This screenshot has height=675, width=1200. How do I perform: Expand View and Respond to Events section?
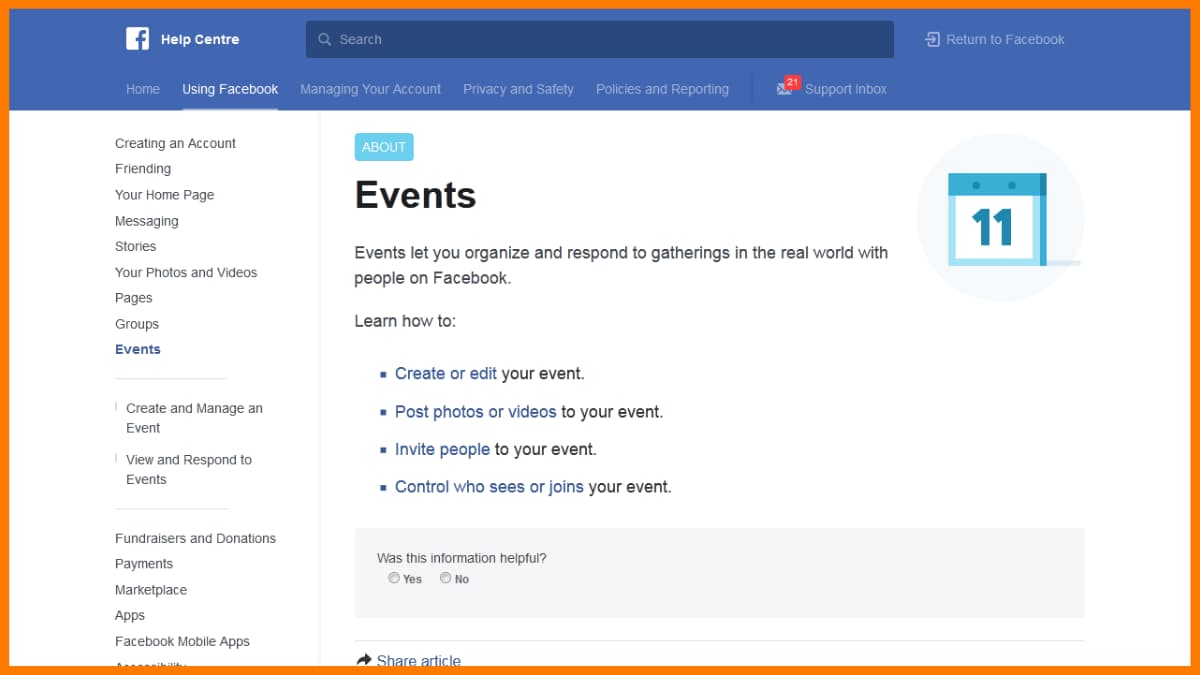click(x=186, y=469)
